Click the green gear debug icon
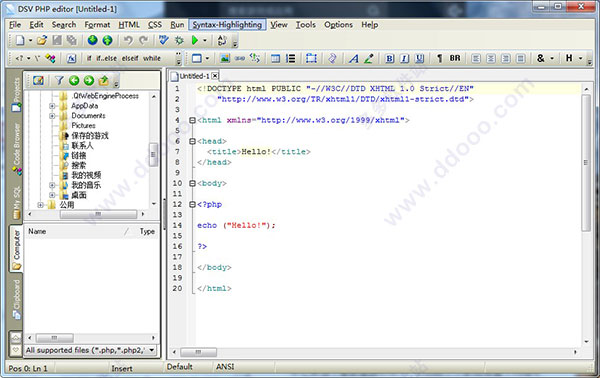The width and height of the screenshot is (600, 378). coord(179,40)
